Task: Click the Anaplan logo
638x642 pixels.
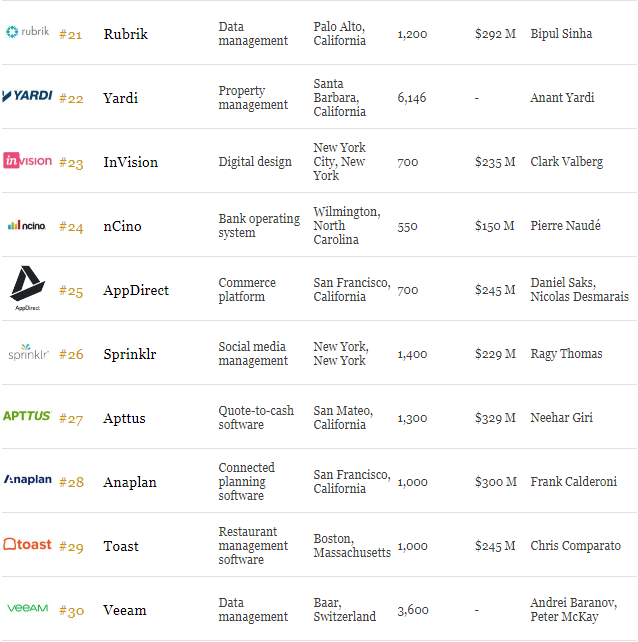Action: point(27,479)
